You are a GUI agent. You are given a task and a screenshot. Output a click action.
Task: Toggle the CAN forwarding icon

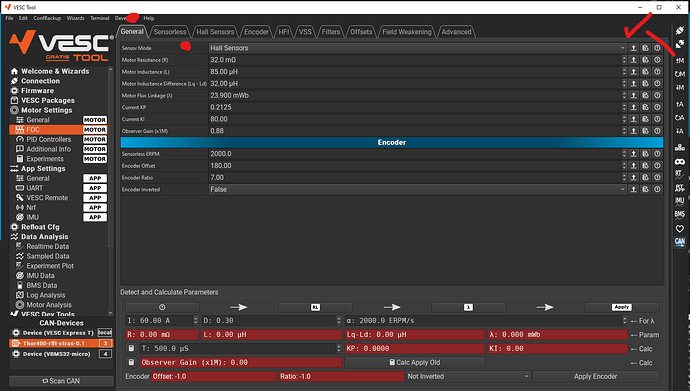(680, 241)
